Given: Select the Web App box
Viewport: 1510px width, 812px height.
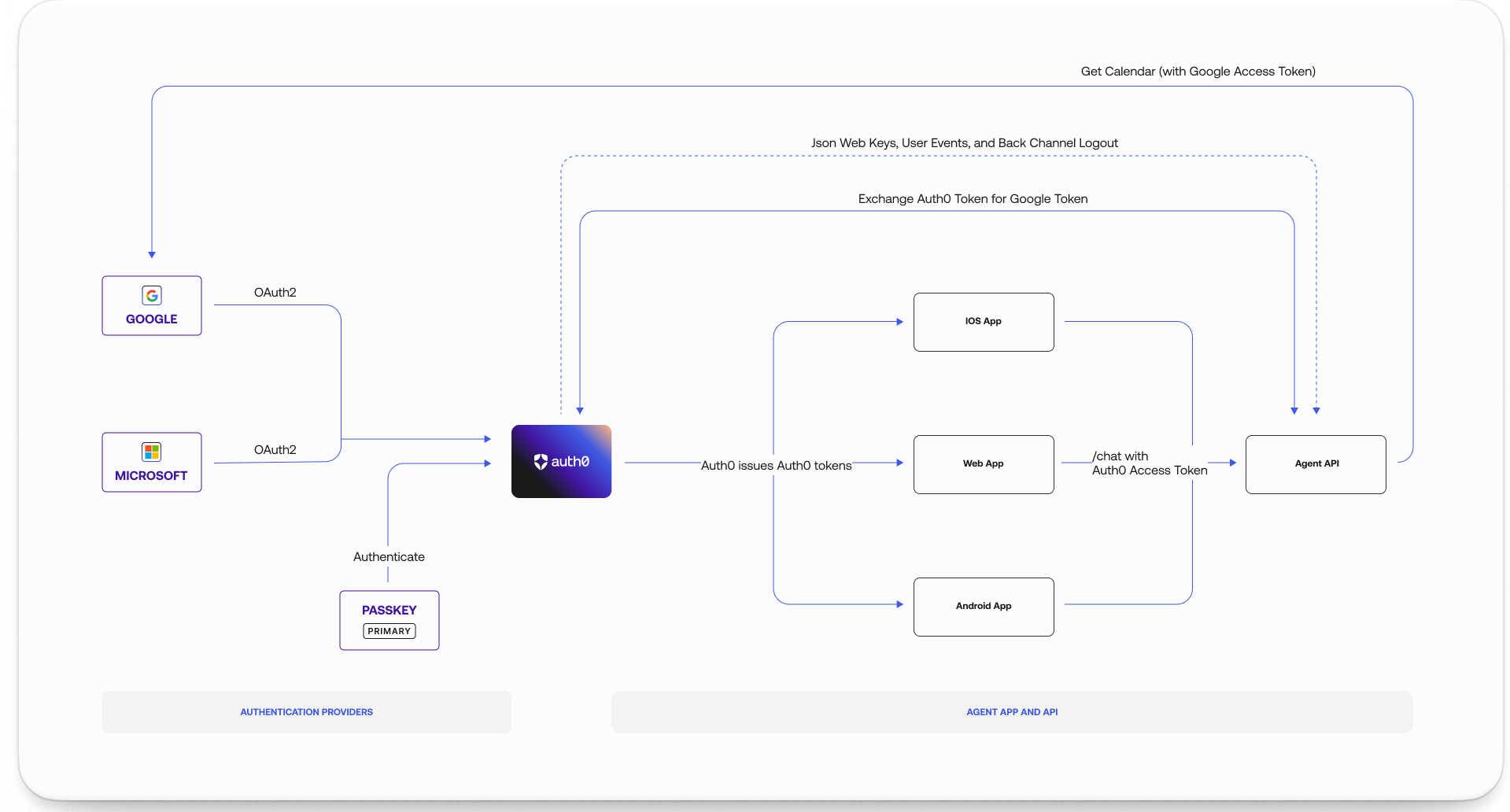Looking at the screenshot, I should point(984,464).
